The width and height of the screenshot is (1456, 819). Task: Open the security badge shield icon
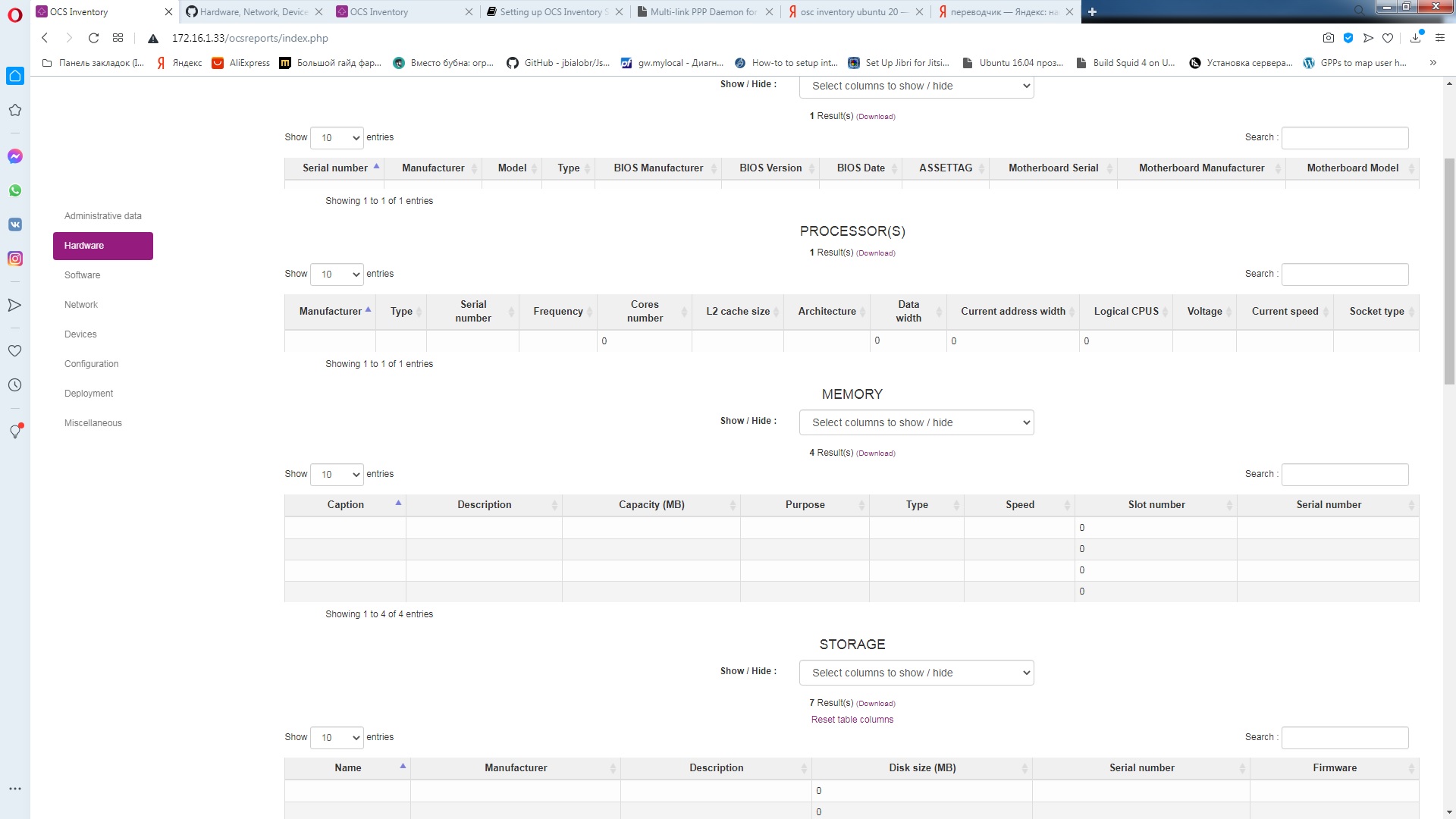[1348, 38]
